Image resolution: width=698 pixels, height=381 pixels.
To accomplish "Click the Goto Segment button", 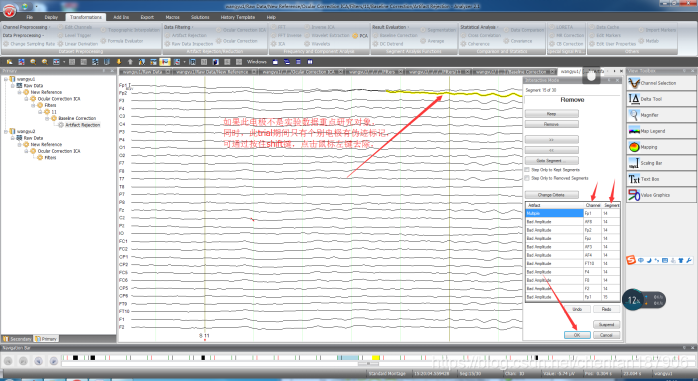I will click(x=552, y=161).
